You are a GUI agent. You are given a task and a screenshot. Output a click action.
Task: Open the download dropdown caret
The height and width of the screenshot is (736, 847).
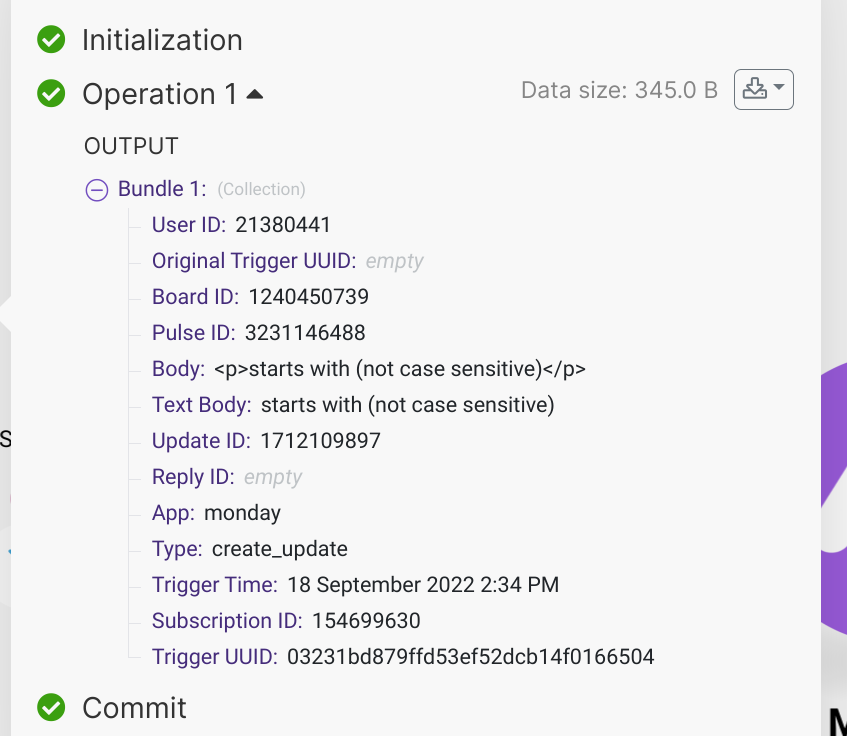pyautogui.click(x=778, y=87)
